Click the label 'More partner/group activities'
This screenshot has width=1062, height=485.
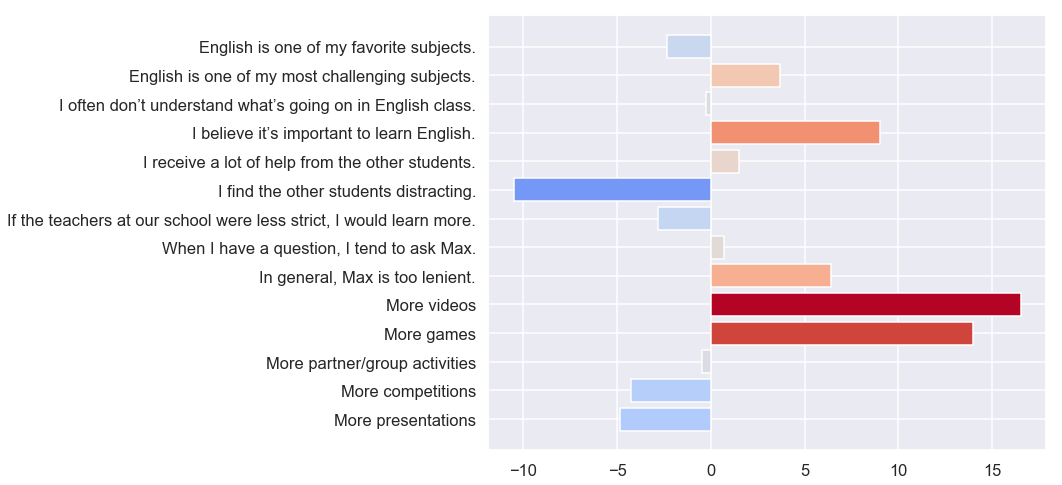tap(370, 364)
